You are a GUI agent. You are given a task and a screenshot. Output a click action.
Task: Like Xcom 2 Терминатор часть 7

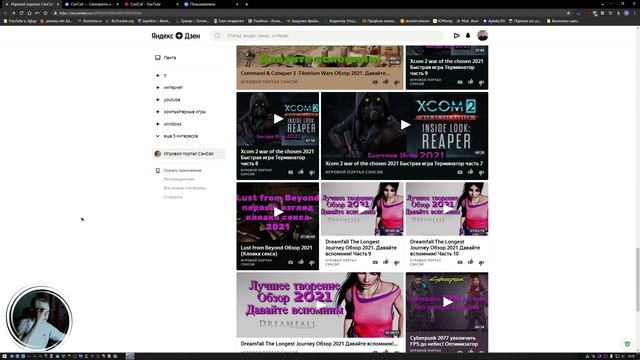pos(471,172)
